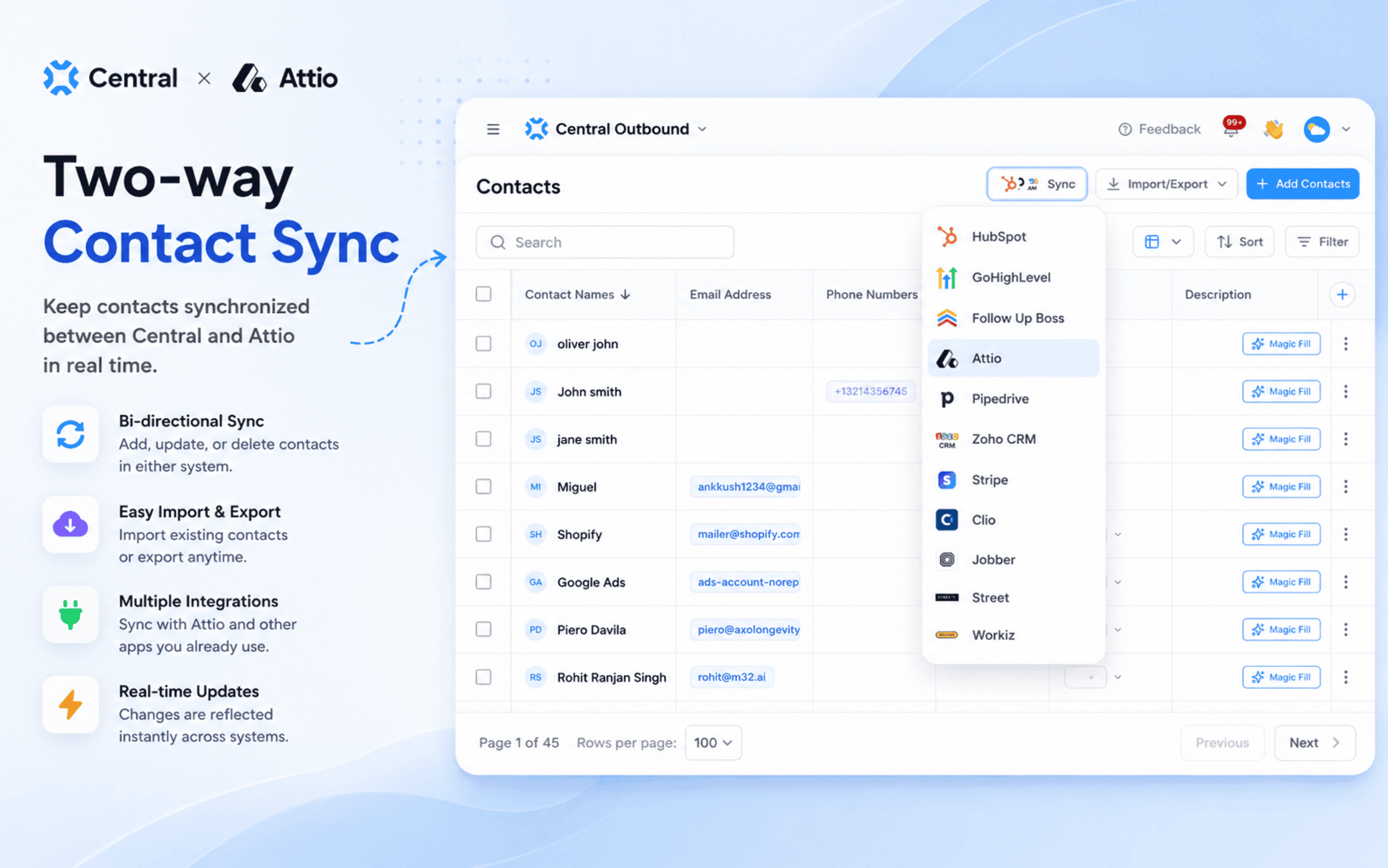Check the jane smith row checkbox

(483, 439)
